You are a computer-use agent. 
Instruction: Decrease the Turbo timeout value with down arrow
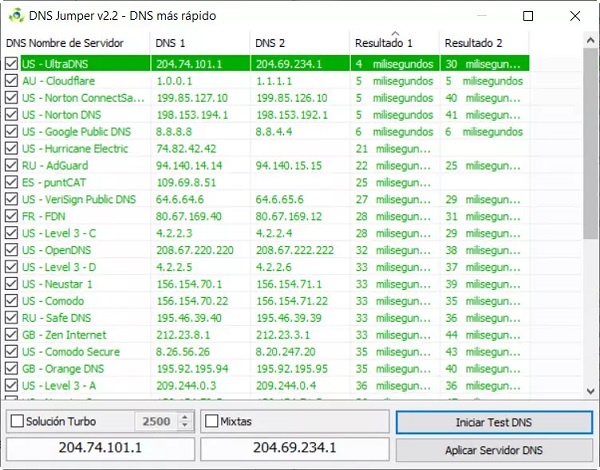[x=185, y=425]
